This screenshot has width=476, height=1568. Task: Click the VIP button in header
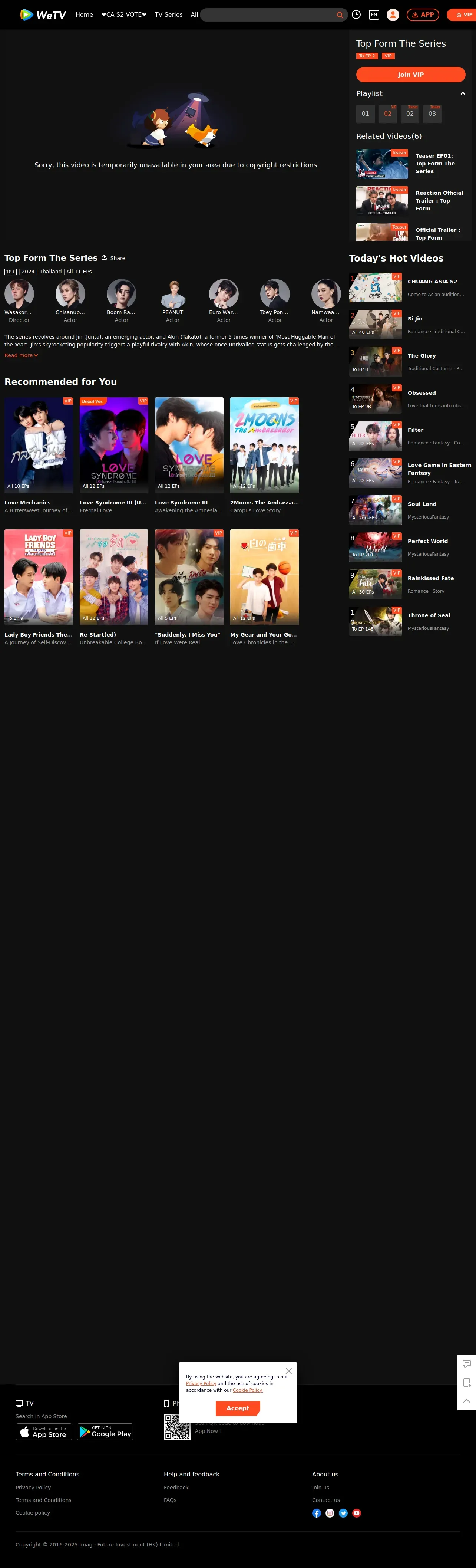pos(463,14)
